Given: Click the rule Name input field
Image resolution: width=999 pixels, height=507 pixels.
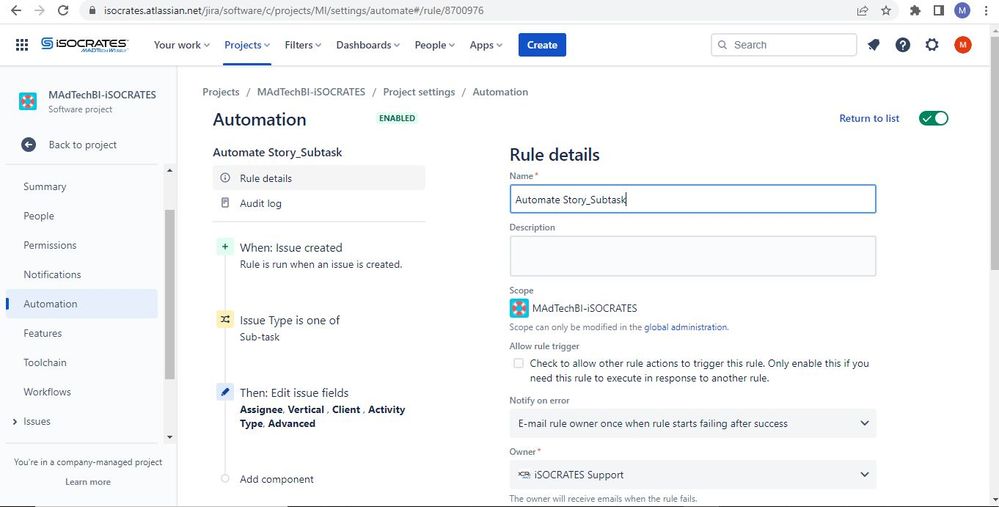Looking at the screenshot, I should click(x=693, y=199).
